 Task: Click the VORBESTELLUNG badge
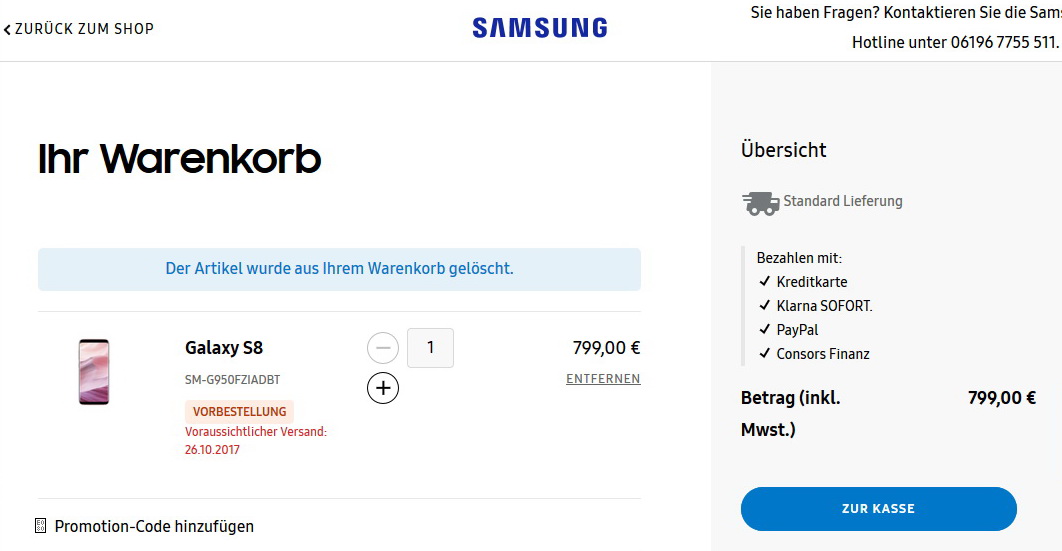(240, 411)
